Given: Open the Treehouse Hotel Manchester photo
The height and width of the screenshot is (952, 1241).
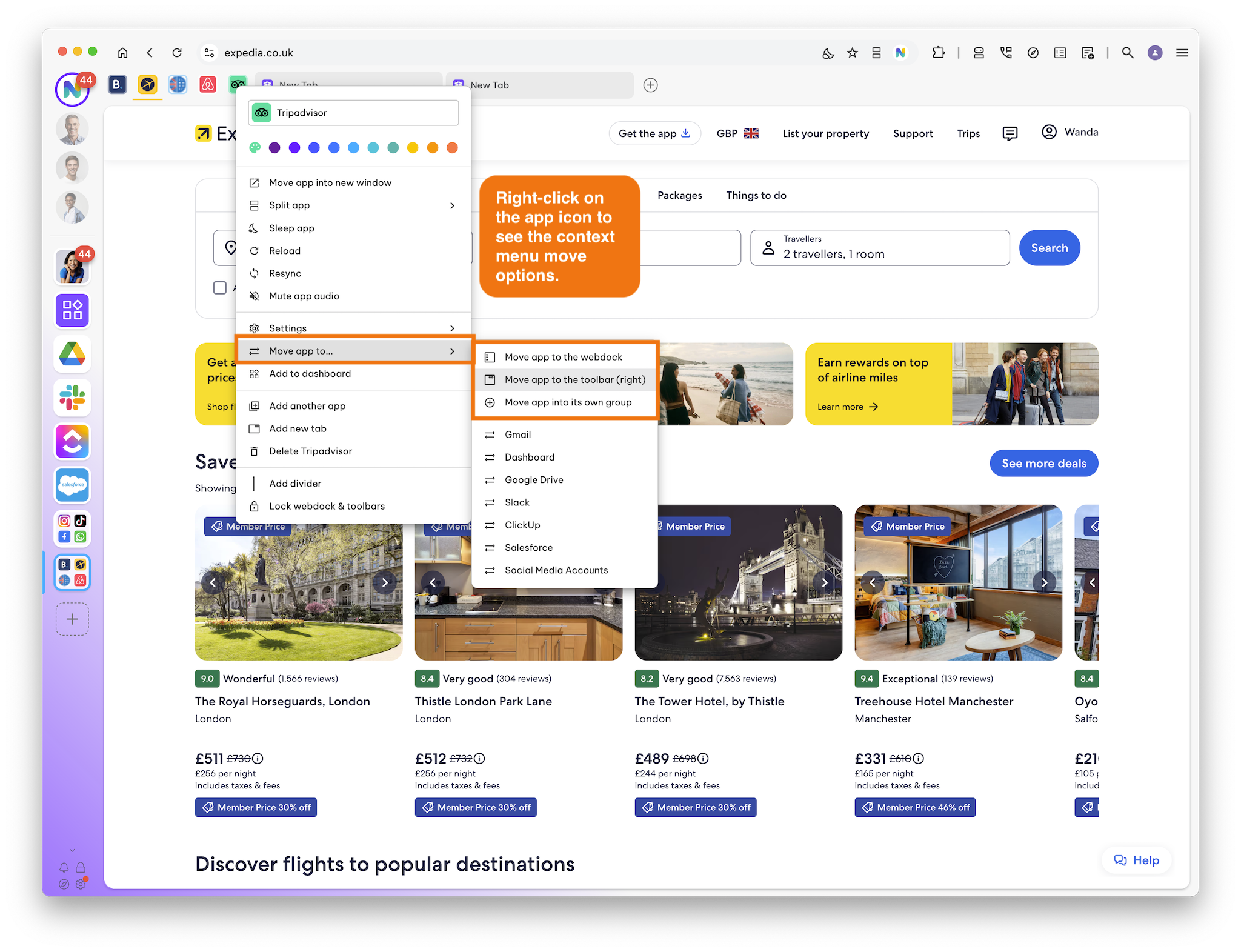Looking at the screenshot, I should [x=958, y=582].
